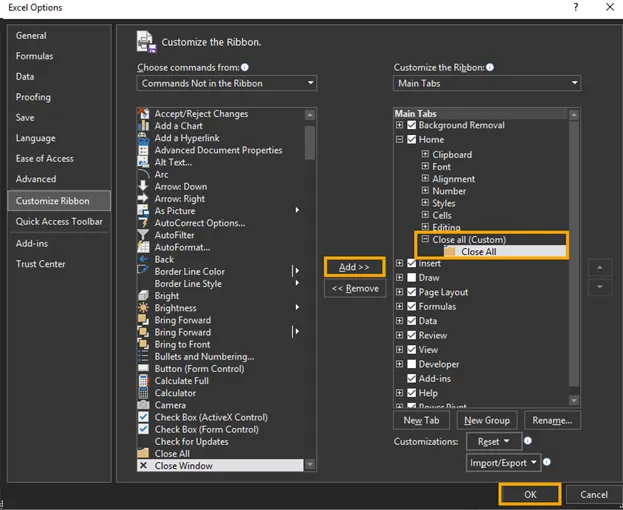623x510 pixels.
Task: Click the Move Down arrow button
Action: coord(600,287)
